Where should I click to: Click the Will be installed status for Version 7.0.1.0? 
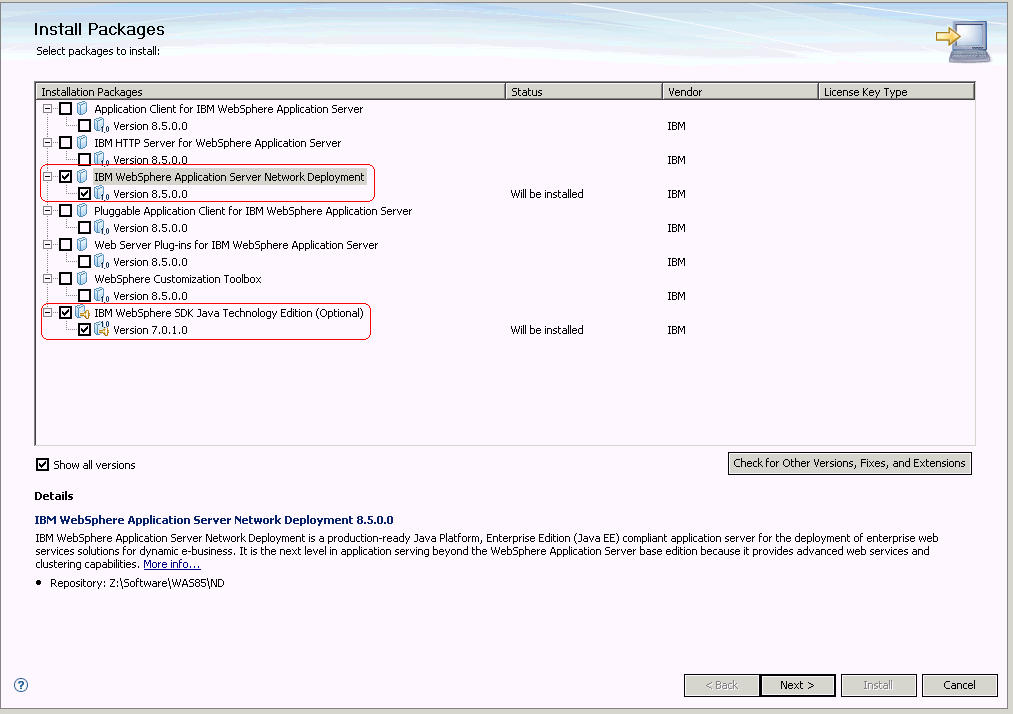(547, 330)
